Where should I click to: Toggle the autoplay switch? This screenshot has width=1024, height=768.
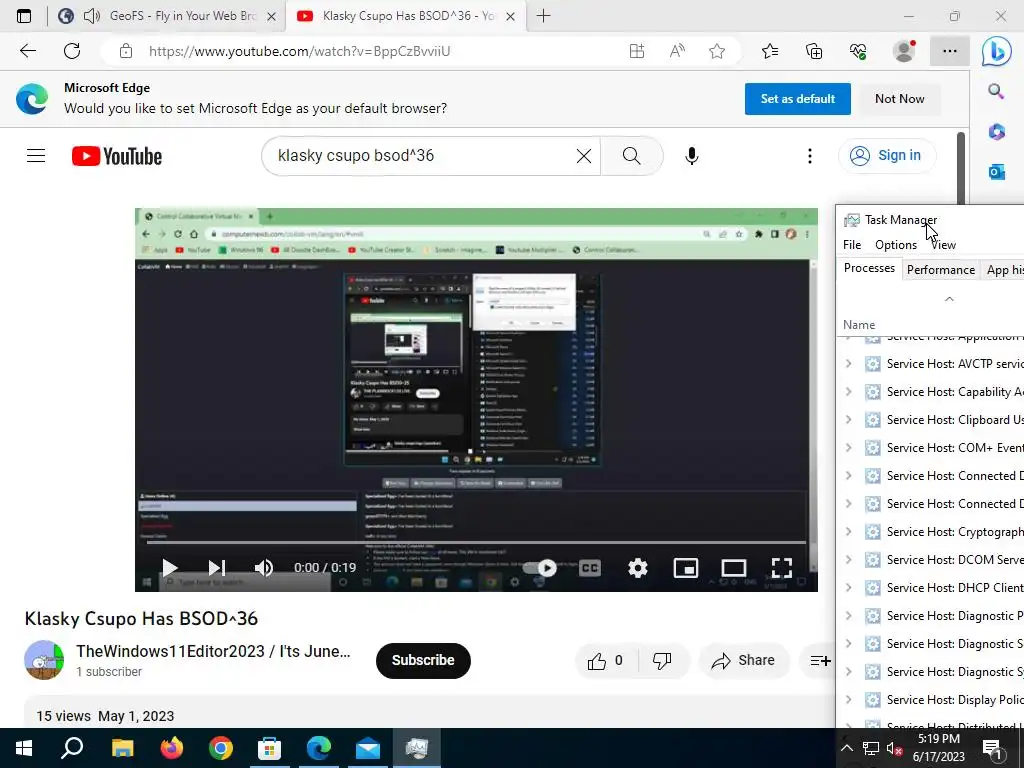[x=540, y=568]
